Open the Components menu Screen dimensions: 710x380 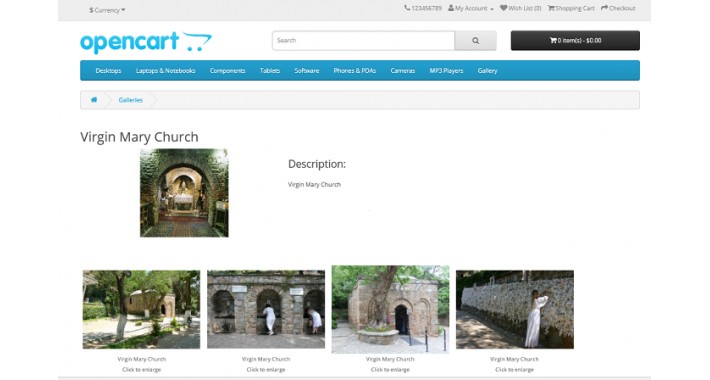tap(227, 71)
